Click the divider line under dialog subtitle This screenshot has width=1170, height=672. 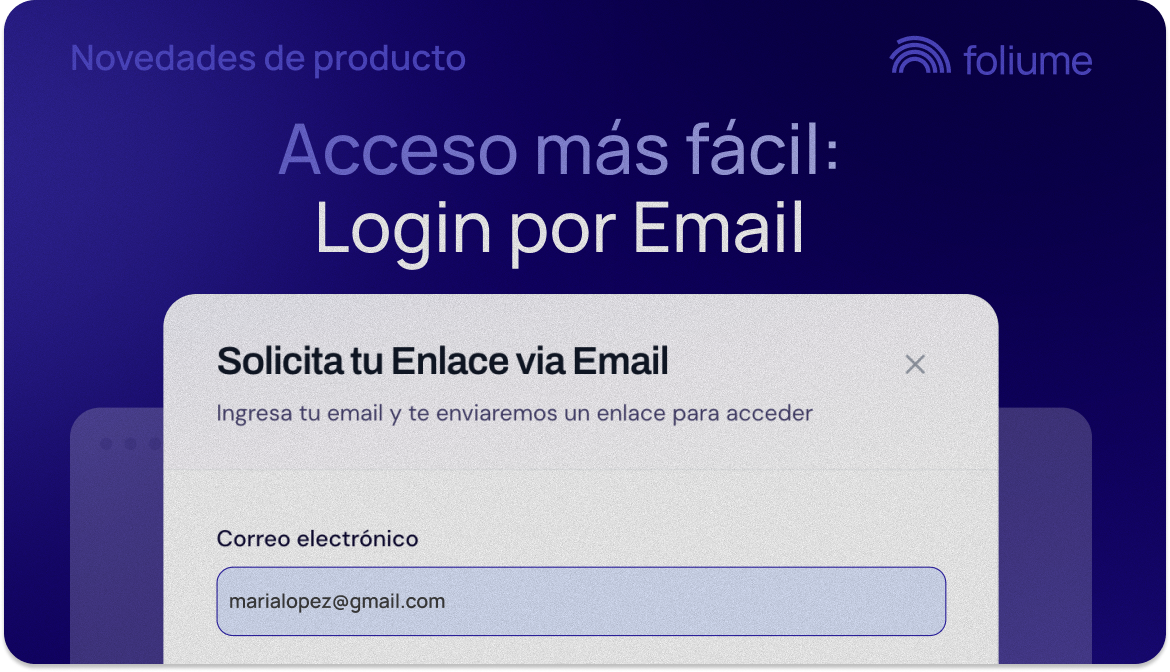point(581,469)
